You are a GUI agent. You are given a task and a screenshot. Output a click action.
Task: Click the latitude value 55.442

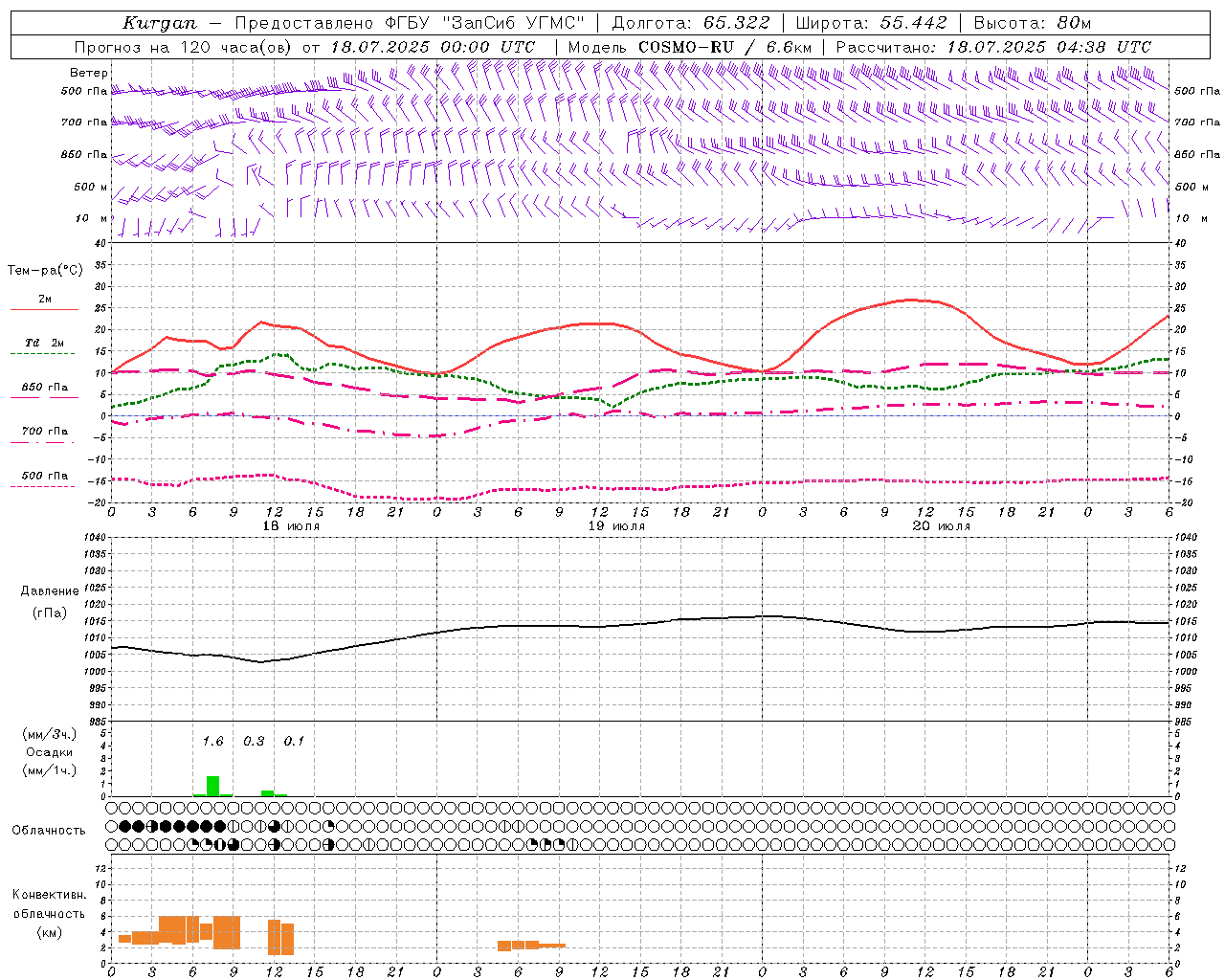pyautogui.click(x=914, y=23)
